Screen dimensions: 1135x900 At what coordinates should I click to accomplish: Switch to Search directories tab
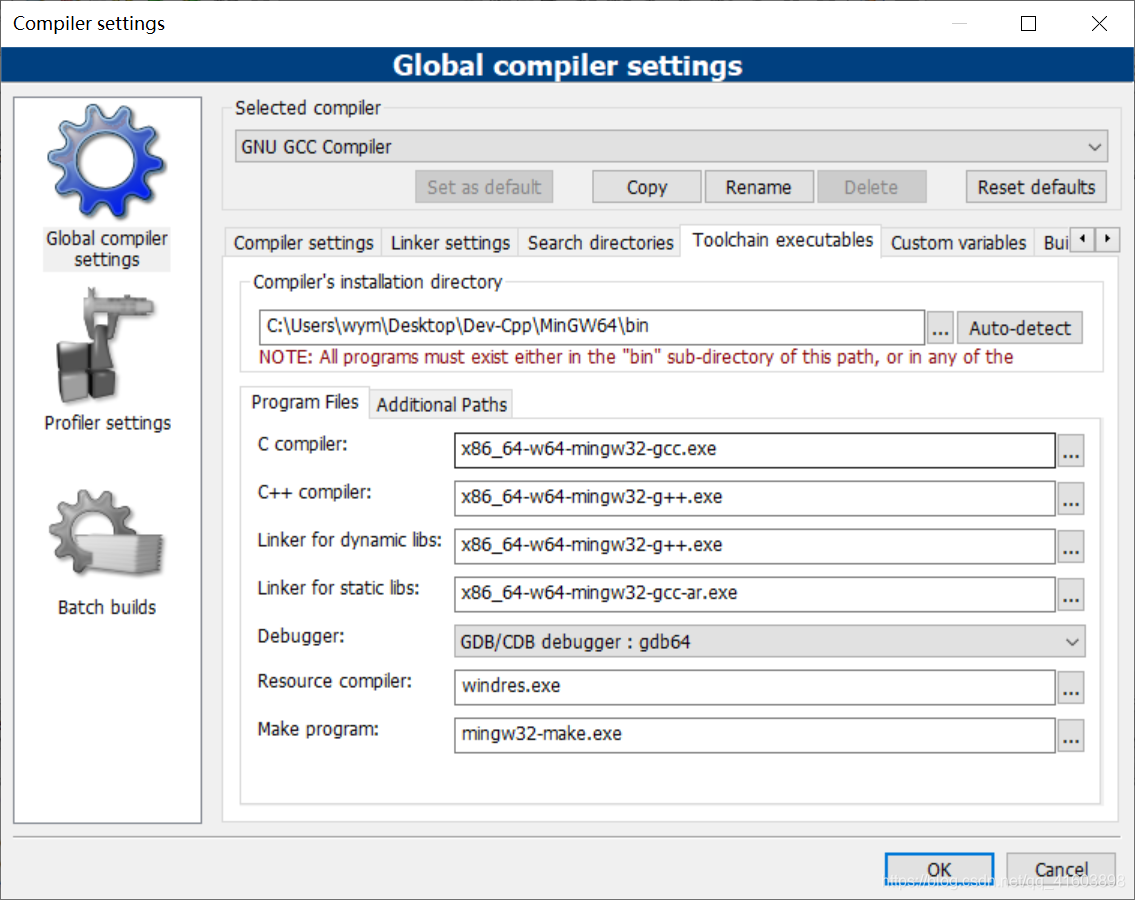pyautogui.click(x=600, y=243)
